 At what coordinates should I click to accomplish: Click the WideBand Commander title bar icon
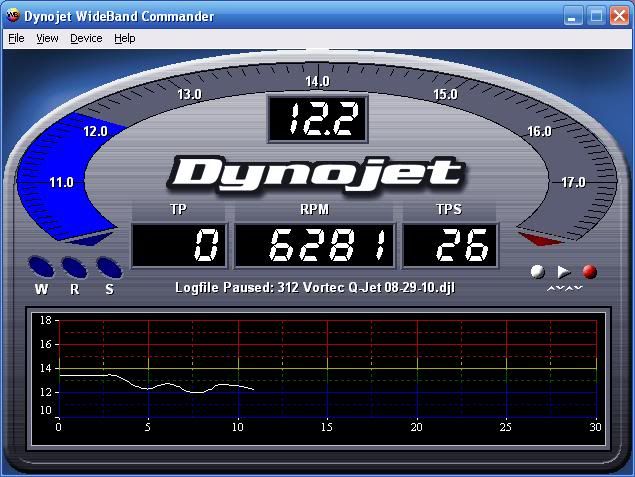[13, 15]
